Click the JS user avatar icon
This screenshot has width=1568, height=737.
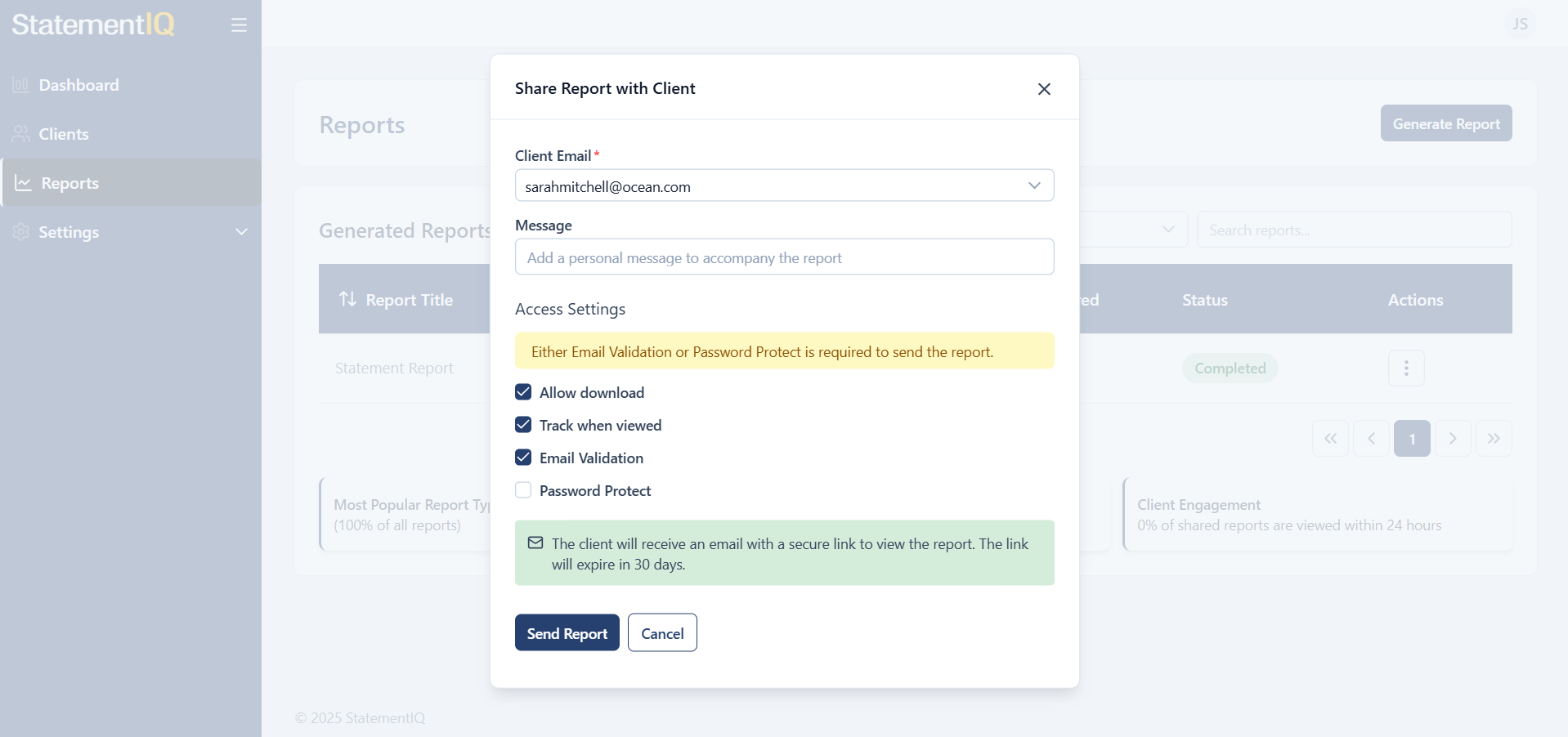tap(1521, 23)
